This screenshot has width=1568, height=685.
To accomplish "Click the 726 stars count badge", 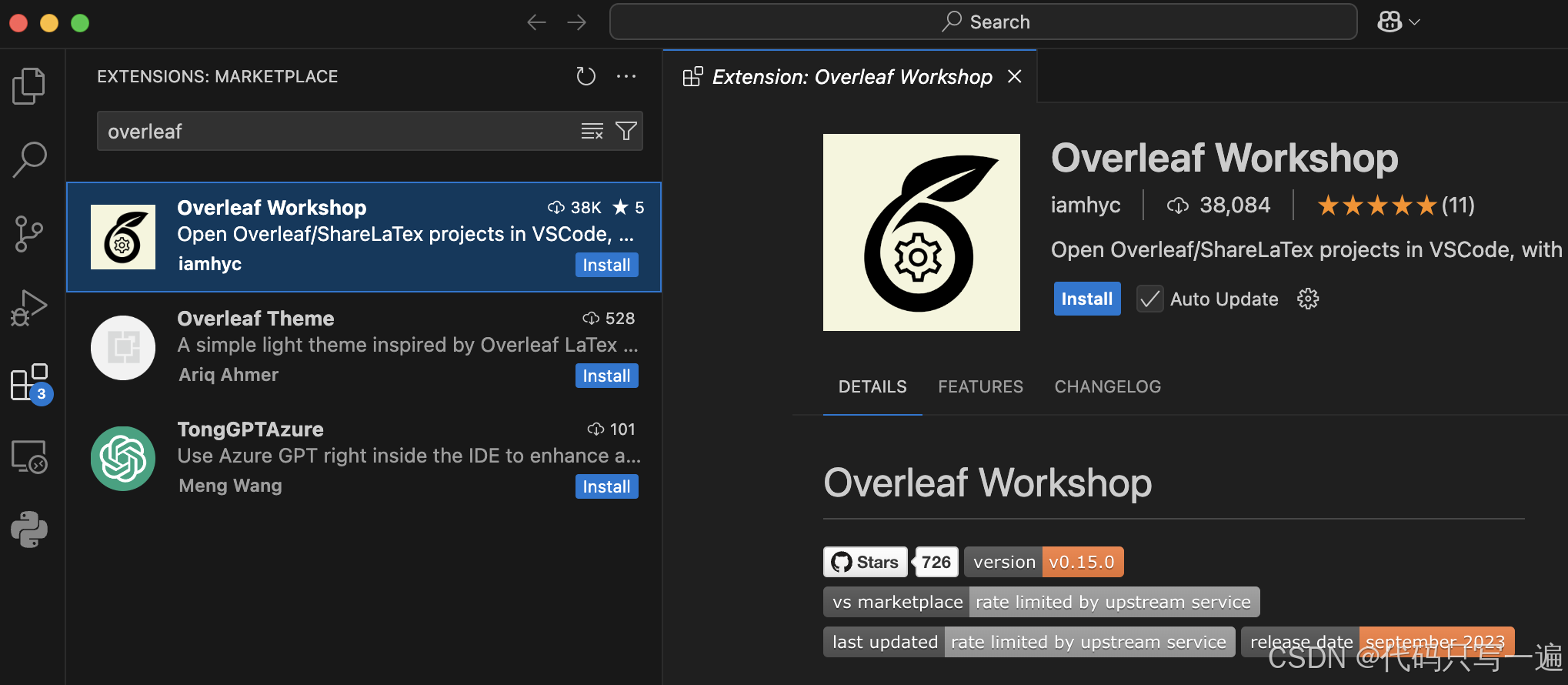I will click(936, 562).
